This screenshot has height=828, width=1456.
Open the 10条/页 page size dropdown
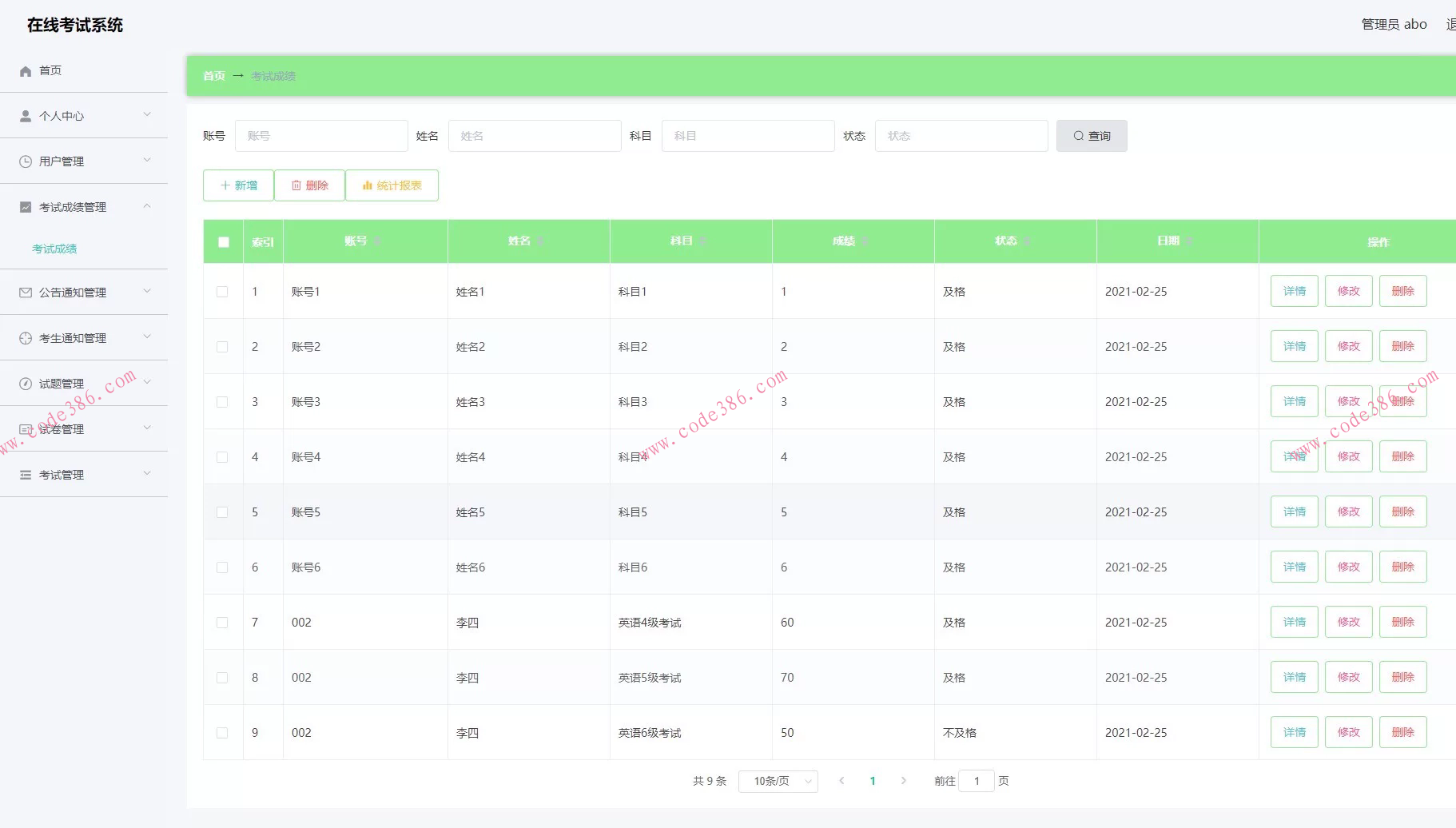[x=778, y=782]
